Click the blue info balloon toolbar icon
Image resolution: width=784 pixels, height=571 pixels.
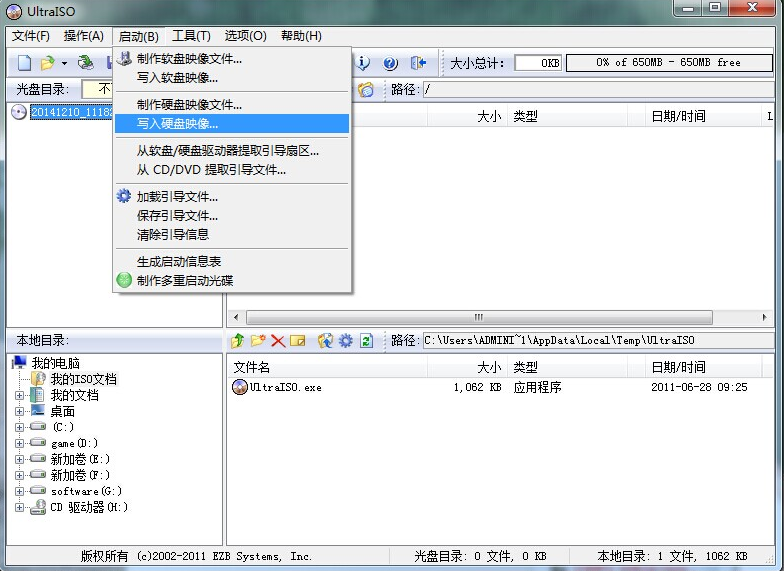(x=363, y=63)
